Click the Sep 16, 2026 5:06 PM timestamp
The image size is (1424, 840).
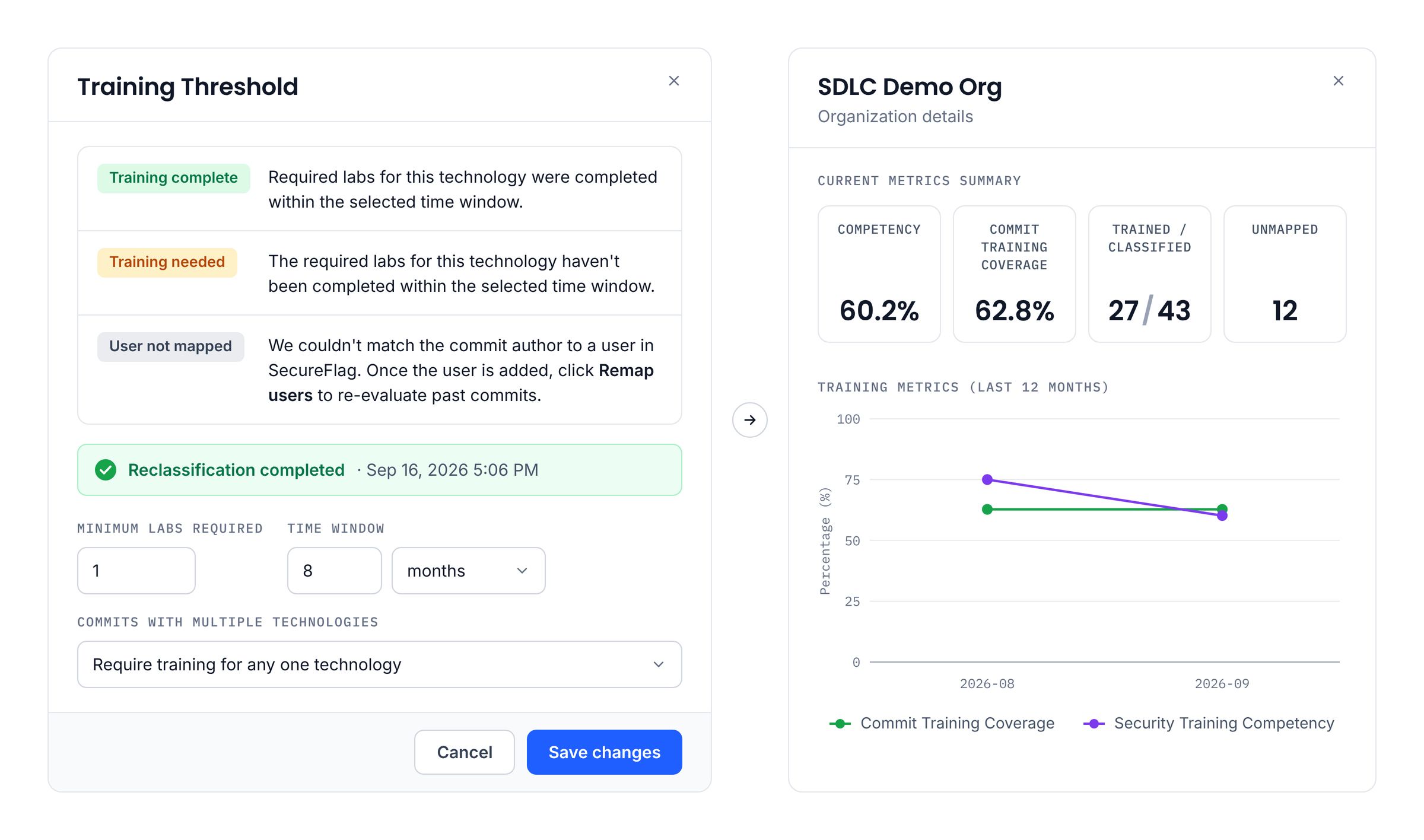click(452, 470)
